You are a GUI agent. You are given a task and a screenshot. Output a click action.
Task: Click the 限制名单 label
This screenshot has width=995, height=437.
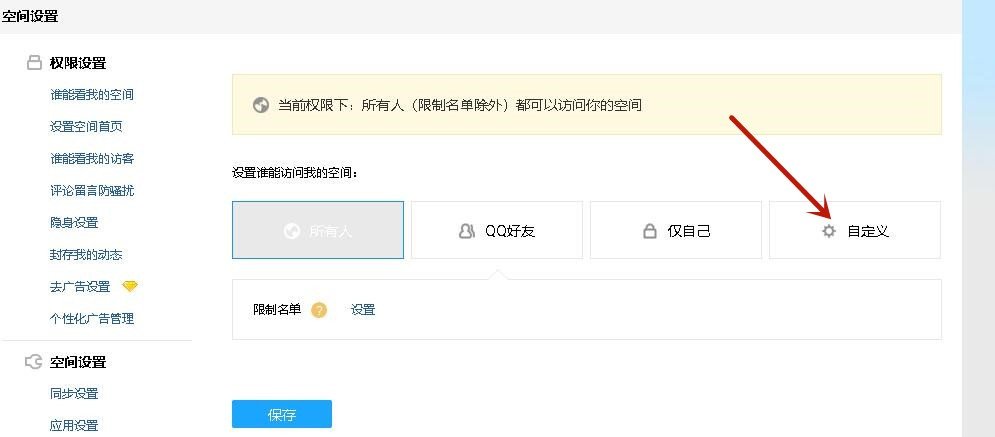click(x=277, y=310)
